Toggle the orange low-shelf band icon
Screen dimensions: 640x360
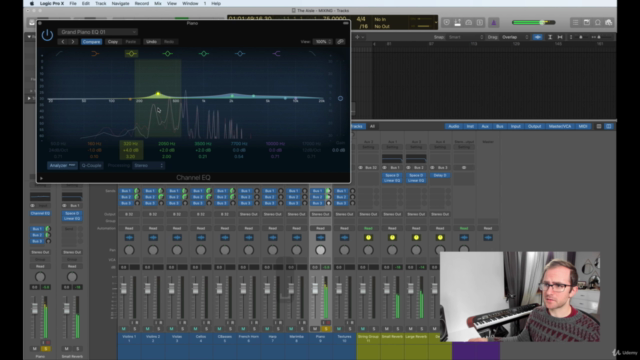coord(95,53)
